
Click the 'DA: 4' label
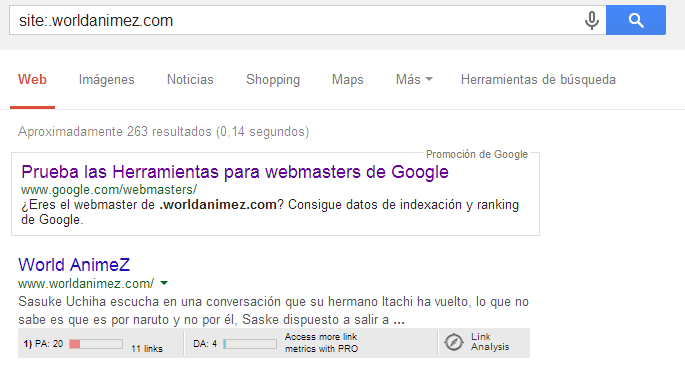[205, 344]
